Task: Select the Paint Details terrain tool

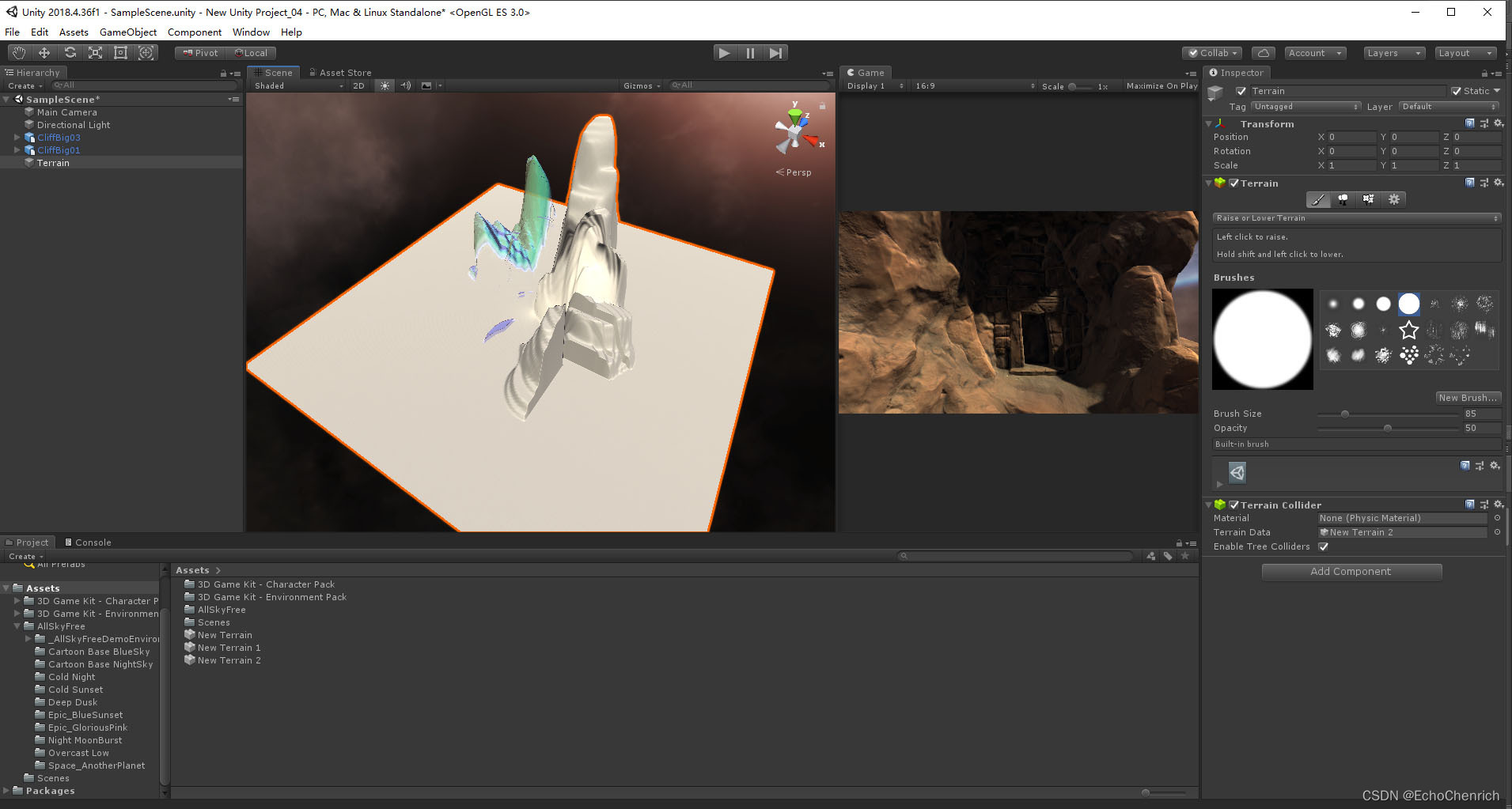Action: (x=1368, y=199)
